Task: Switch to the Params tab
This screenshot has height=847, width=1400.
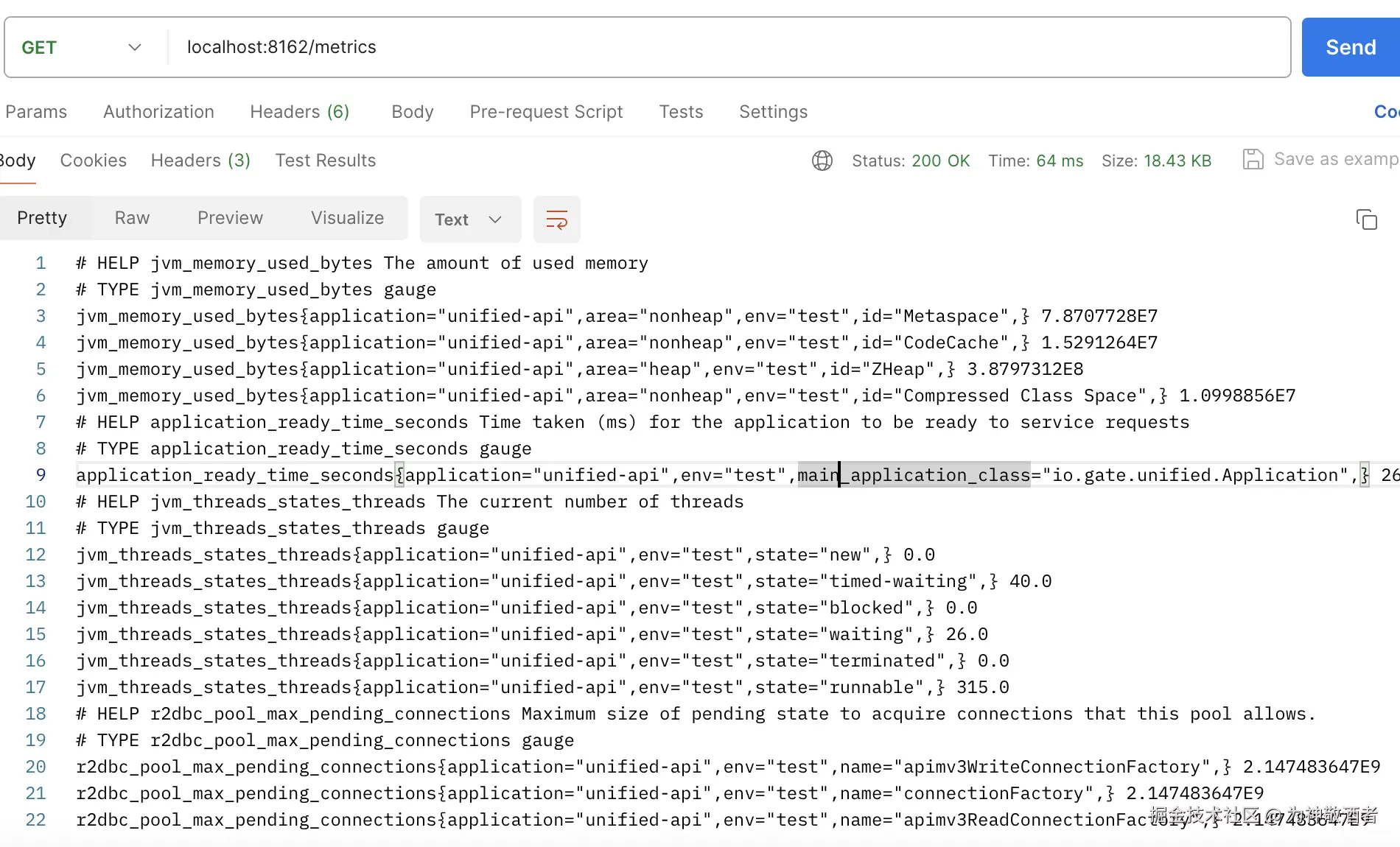Action: click(x=36, y=112)
